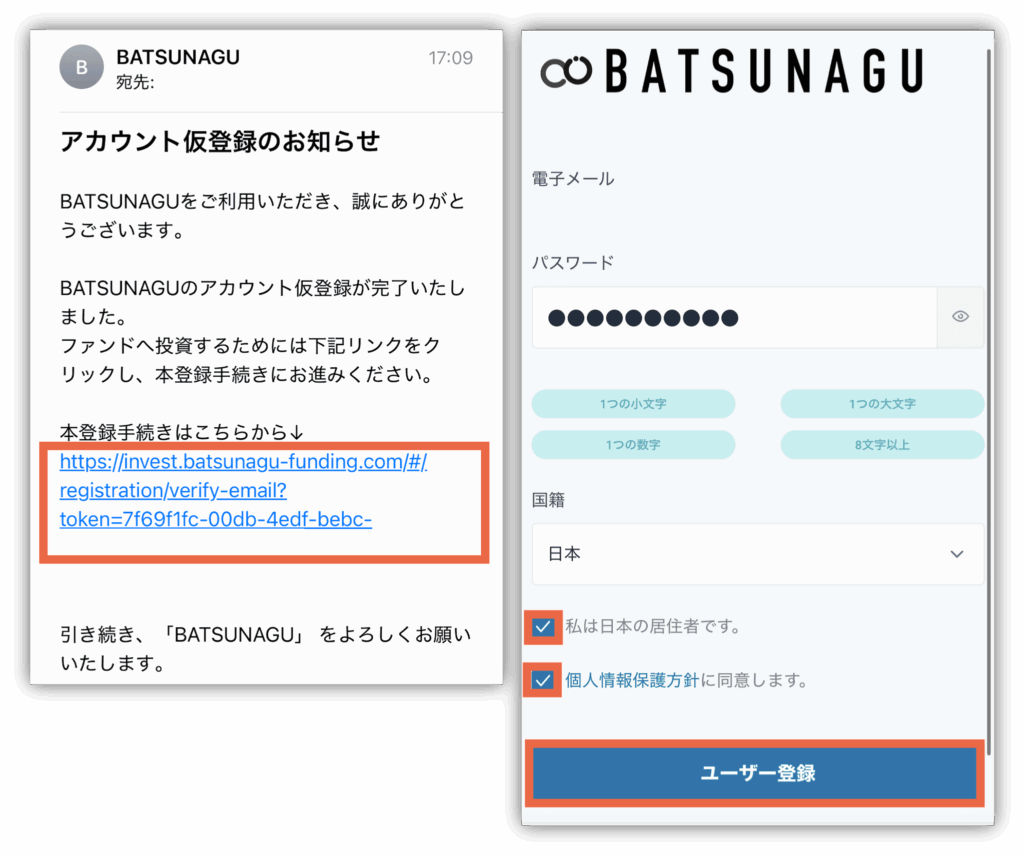
Task: Click sender name BATSUNAGU in email header
Action: coord(178,58)
